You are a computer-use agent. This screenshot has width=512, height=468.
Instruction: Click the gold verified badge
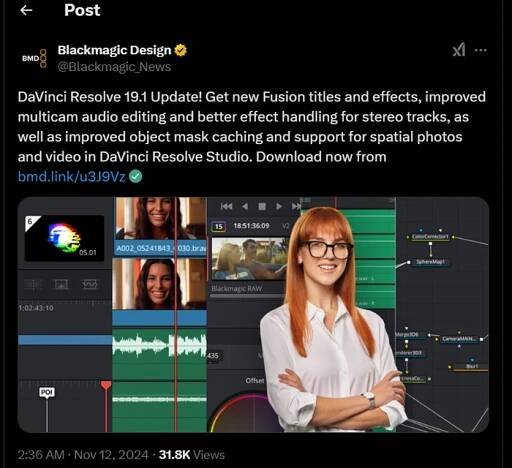[x=181, y=50]
